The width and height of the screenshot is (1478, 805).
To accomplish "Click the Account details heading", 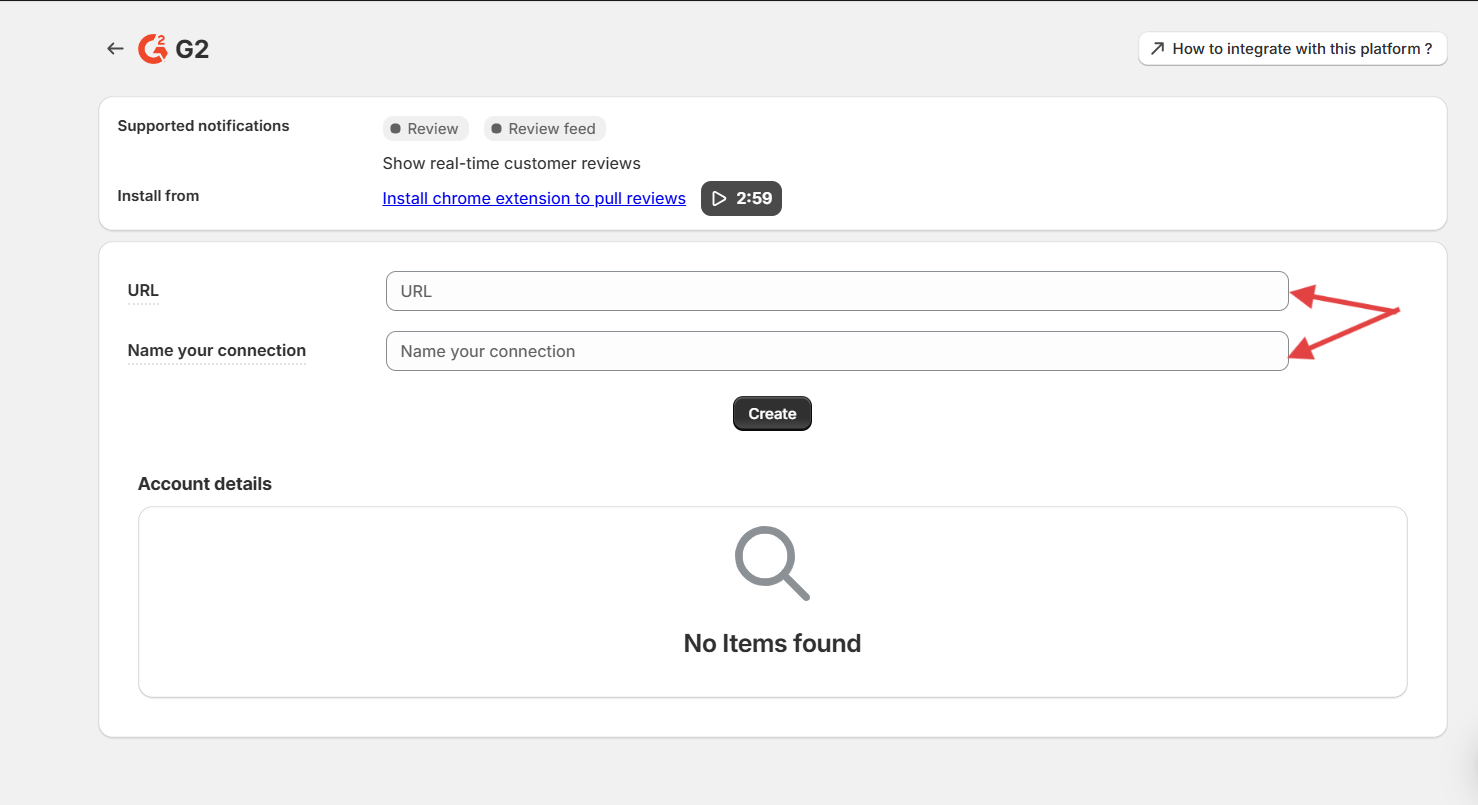I will pyautogui.click(x=205, y=484).
